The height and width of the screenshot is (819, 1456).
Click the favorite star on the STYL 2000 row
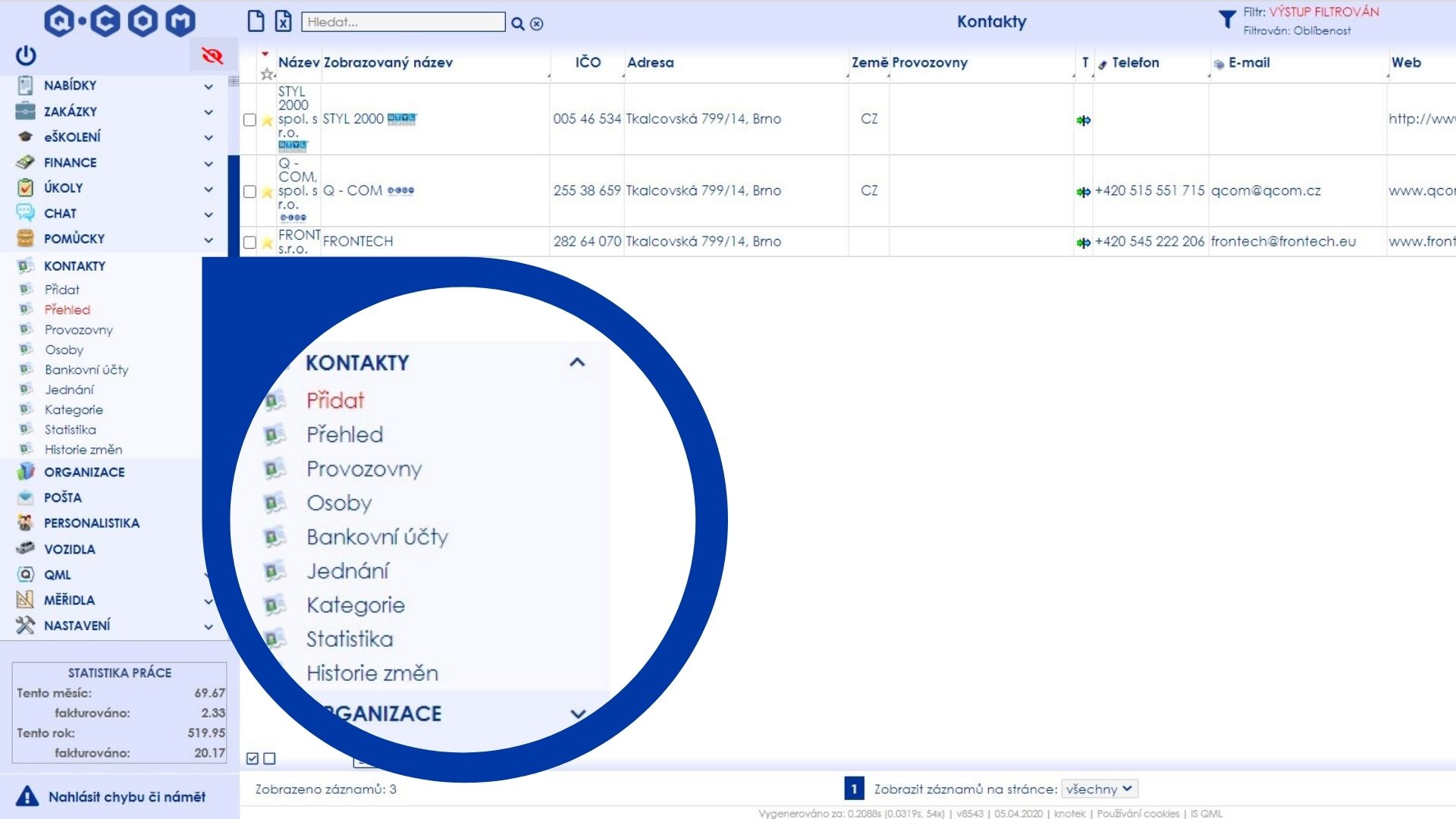267,120
